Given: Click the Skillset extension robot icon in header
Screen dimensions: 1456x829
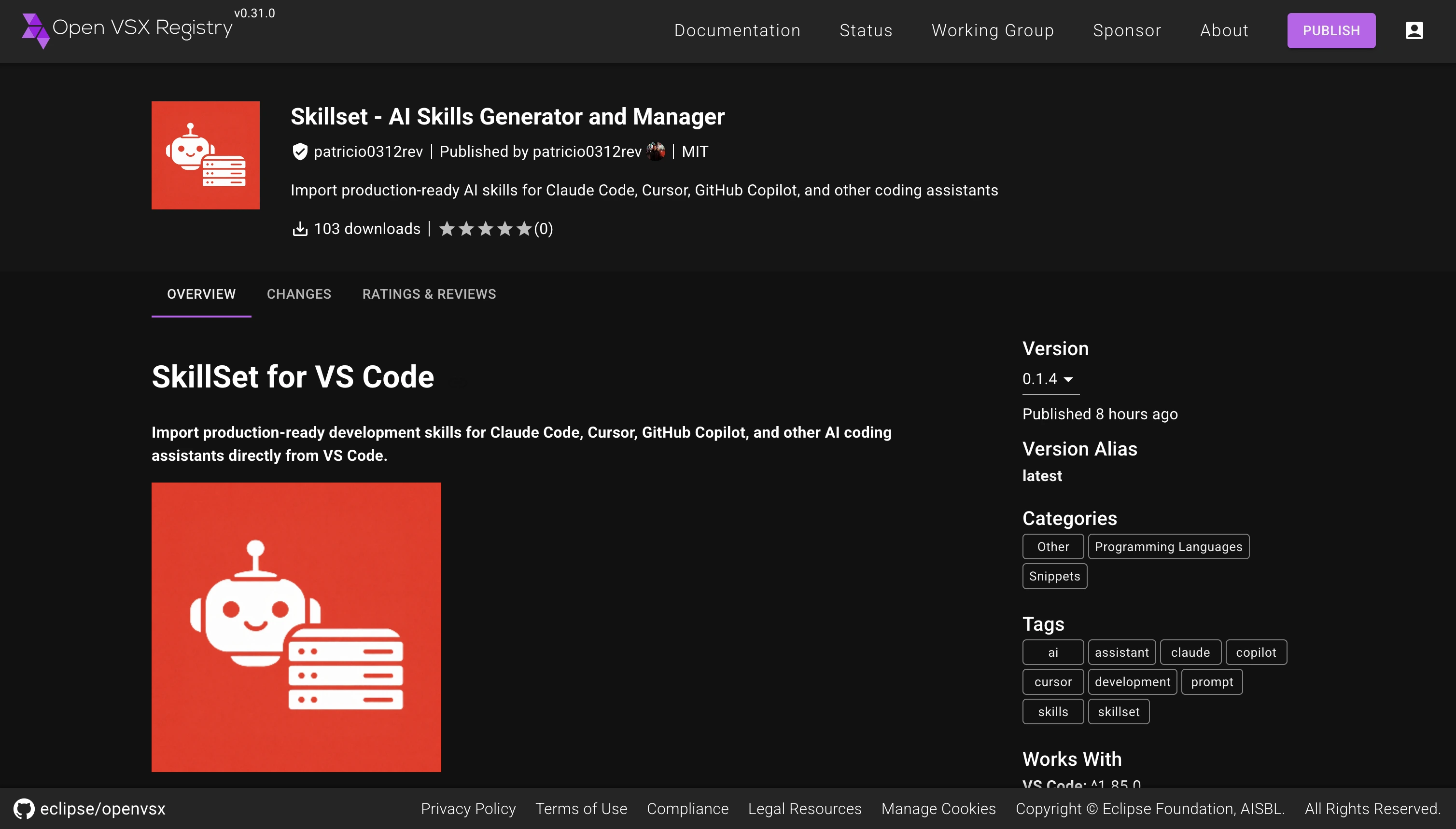Looking at the screenshot, I should (x=206, y=155).
